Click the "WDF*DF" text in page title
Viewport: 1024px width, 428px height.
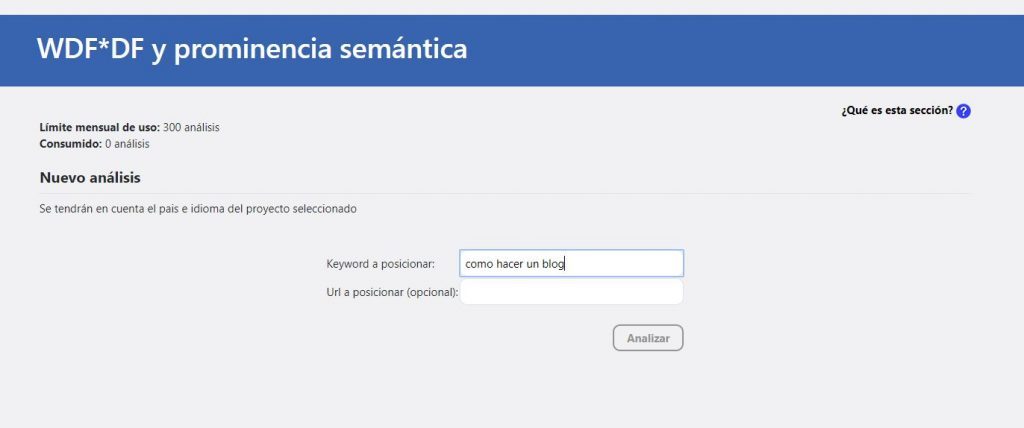pos(90,48)
